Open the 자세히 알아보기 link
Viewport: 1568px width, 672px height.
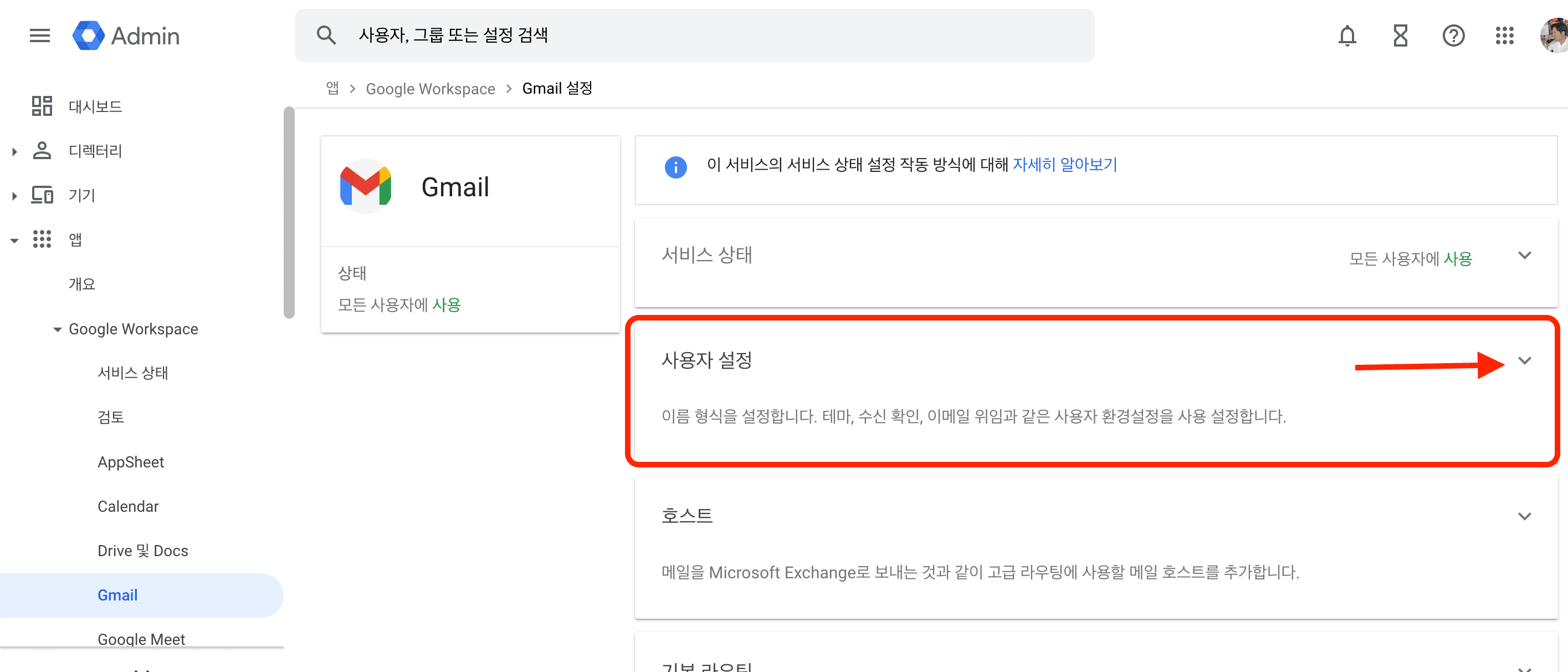click(1067, 165)
